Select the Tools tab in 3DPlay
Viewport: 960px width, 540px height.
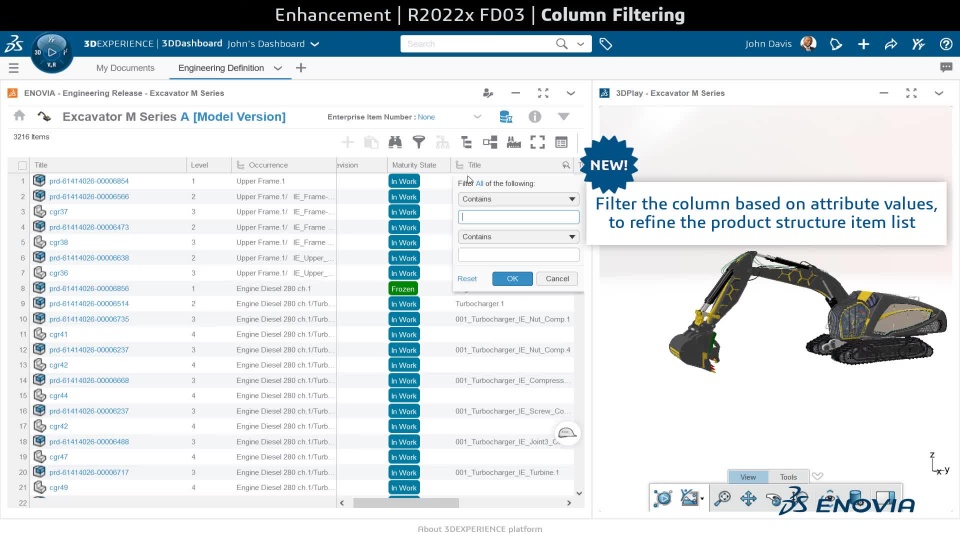pyautogui.click(x=789, y=476)
